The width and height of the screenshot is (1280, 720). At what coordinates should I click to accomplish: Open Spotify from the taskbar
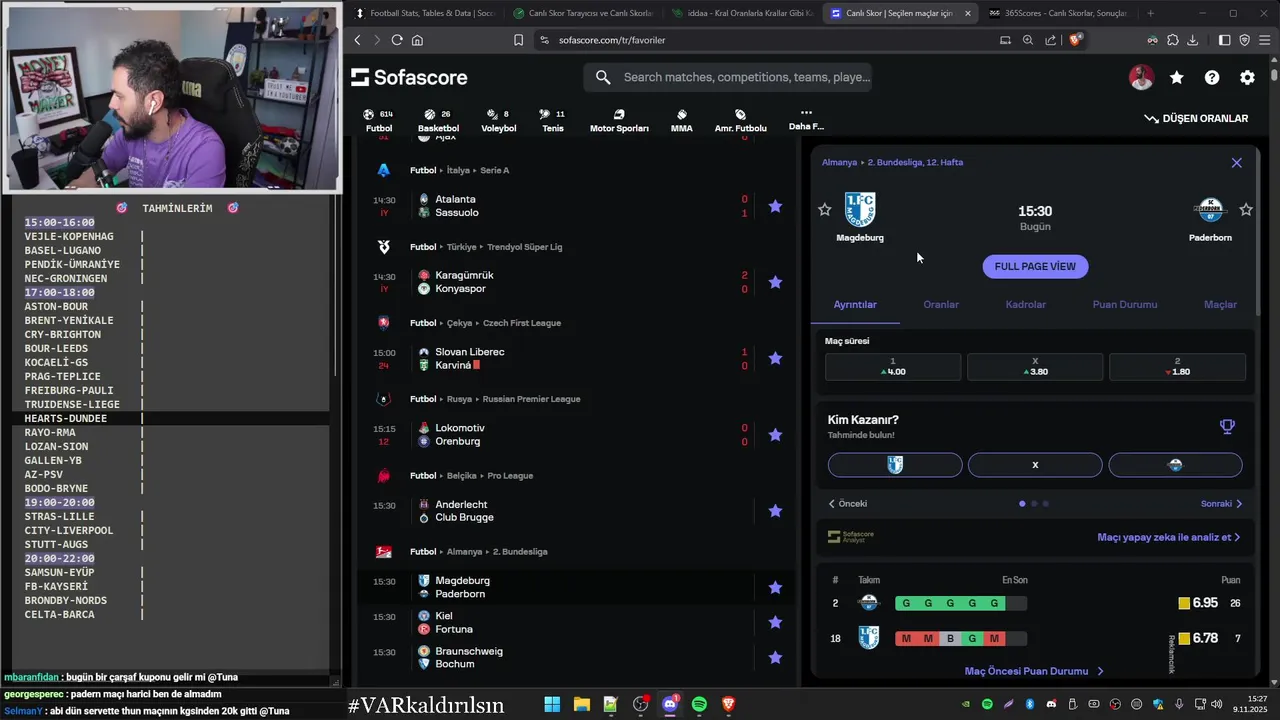click(699, 705)
